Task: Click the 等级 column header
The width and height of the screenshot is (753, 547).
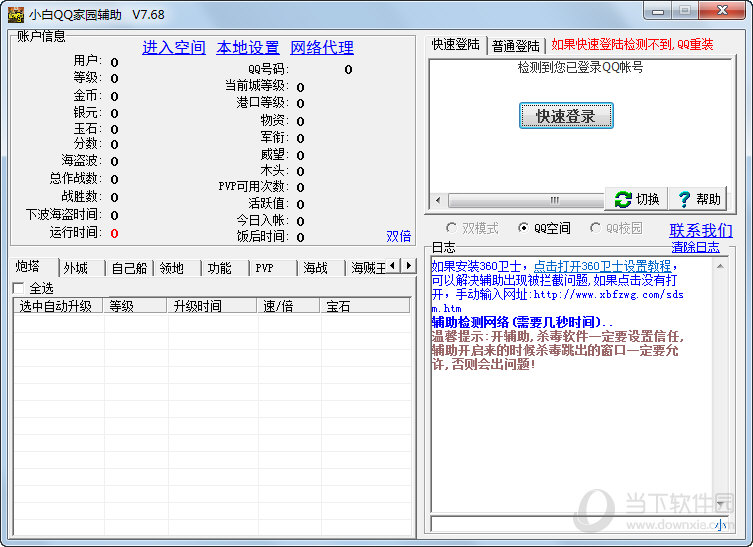Action: [135, 306]
